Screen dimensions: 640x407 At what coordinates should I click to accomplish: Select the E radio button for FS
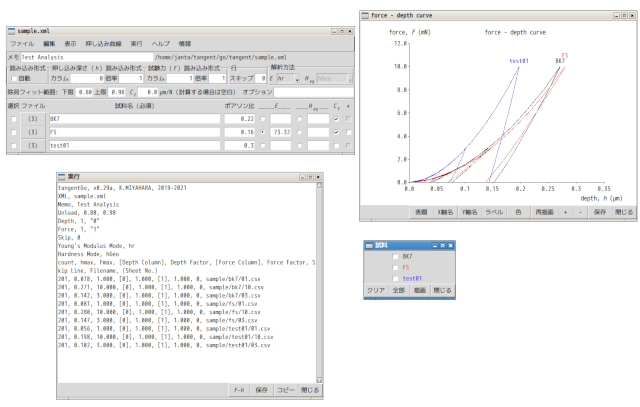tap(262, 132)
